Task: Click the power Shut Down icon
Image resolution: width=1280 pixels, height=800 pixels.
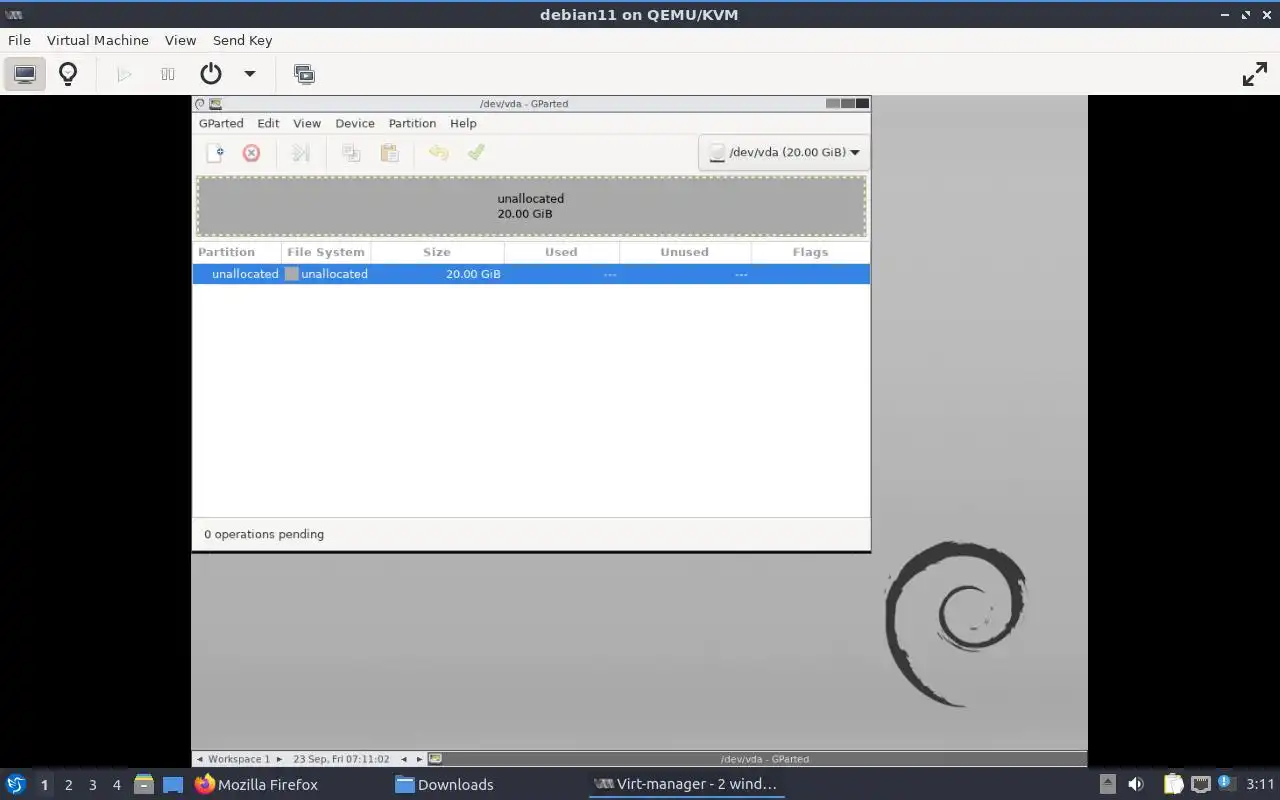Action: click(210, 74)
